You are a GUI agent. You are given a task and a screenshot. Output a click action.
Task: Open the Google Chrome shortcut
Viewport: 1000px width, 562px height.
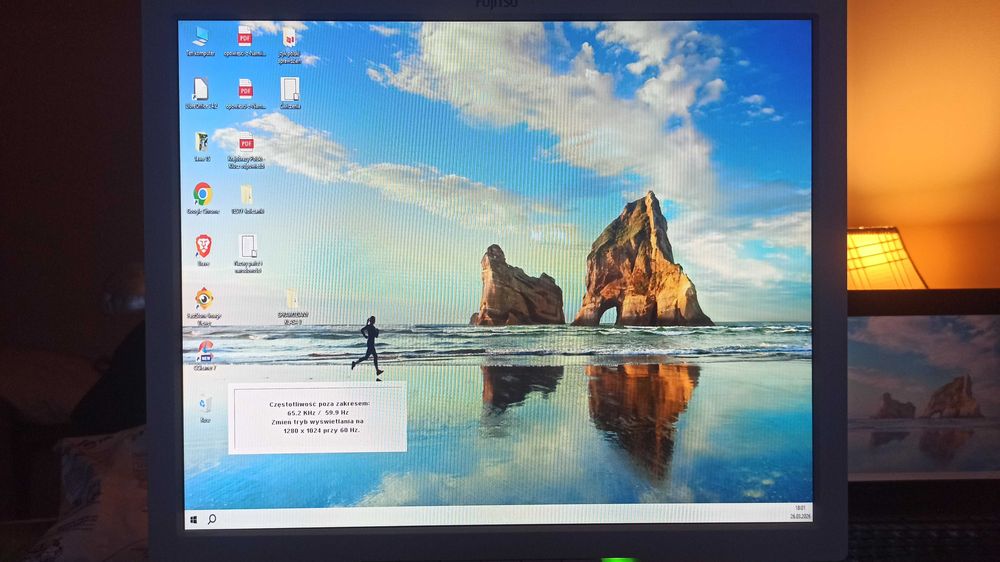coord(203,198)
